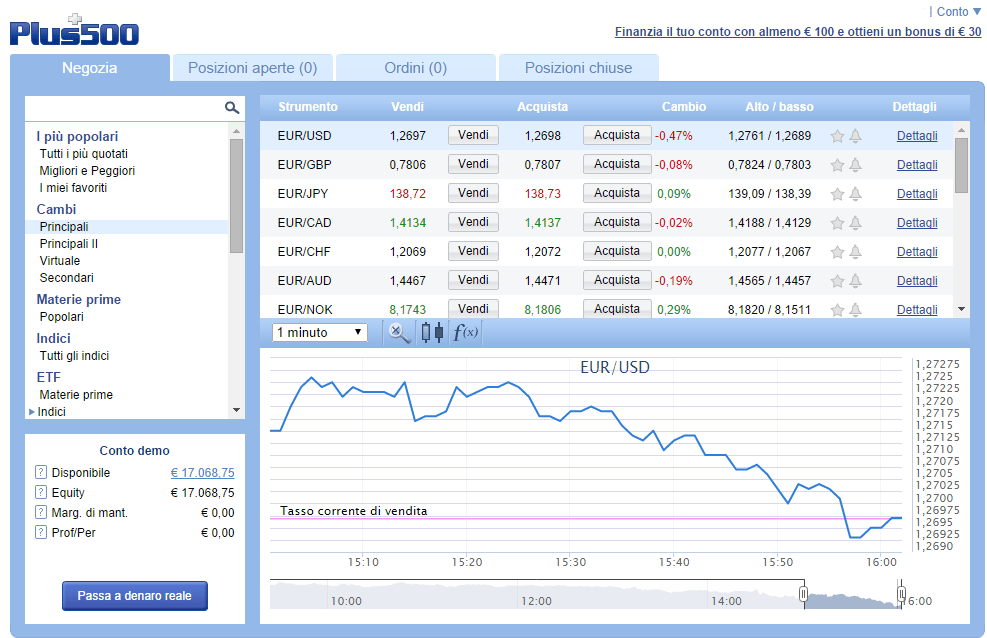This screenshot has width=987, height=638.
Task: Open the 1 minuto timeframe dropdown
Action: click(x=320, y=332)
